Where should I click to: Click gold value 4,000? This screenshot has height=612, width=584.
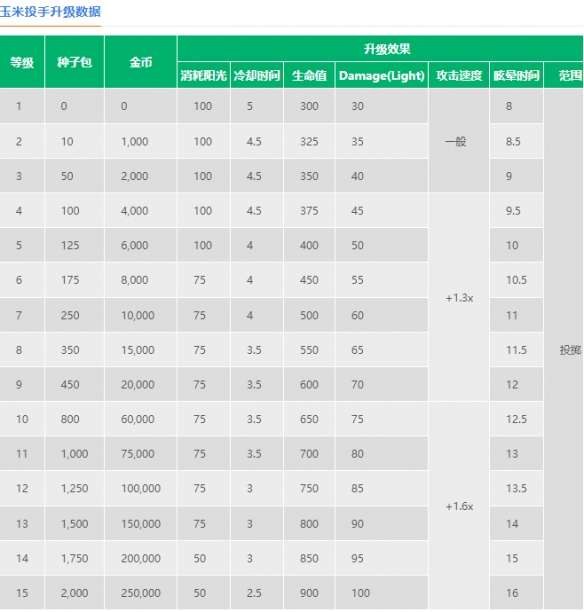[x=135, y=211]
